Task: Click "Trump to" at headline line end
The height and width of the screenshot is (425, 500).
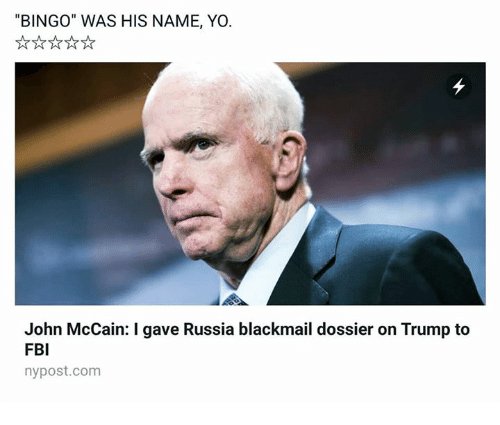Action: click(435, 330)
